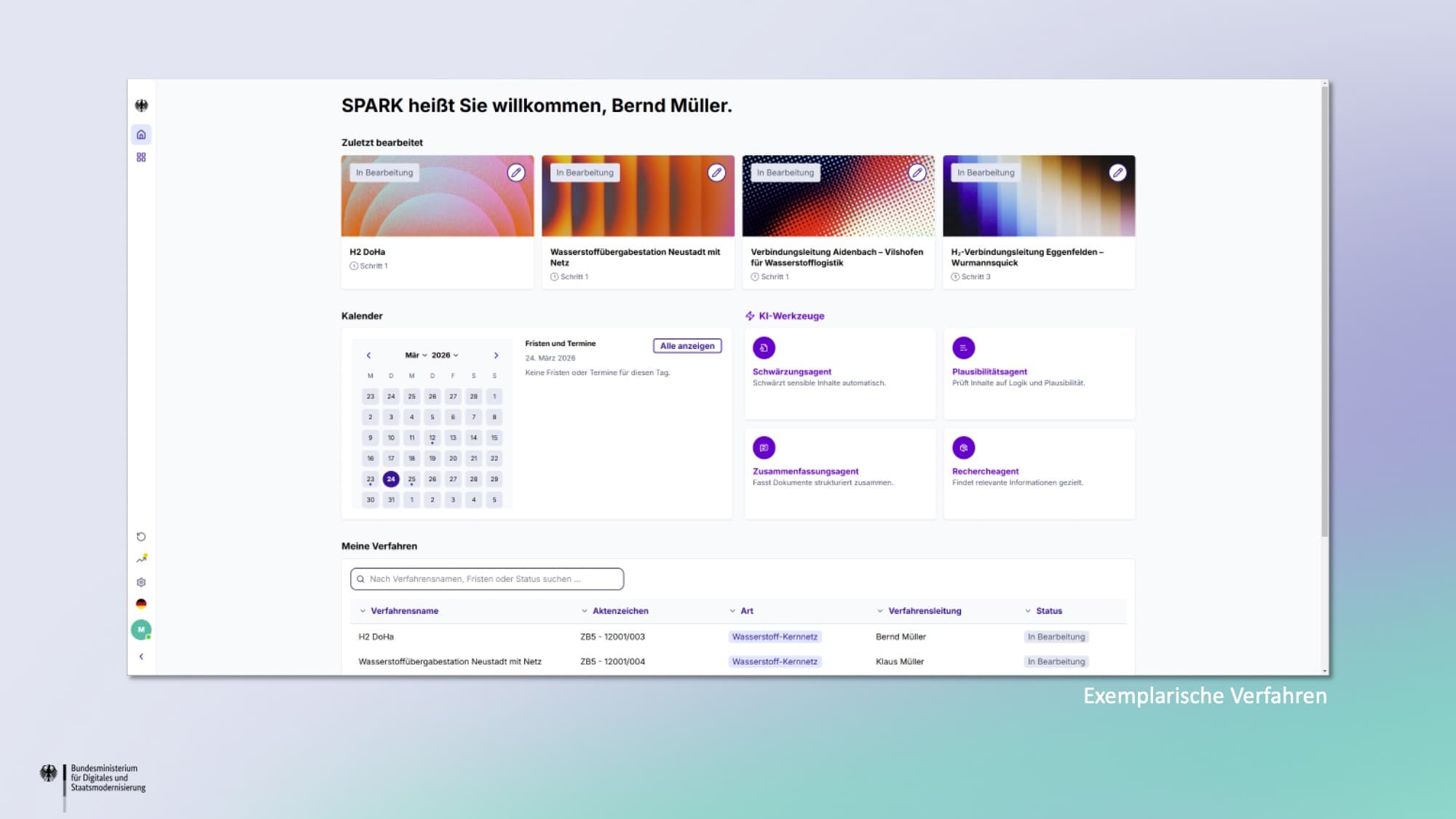Open the month dropdown showing Mär
The width and height of the screenshot is (1456, 819).
click(416, 355)
